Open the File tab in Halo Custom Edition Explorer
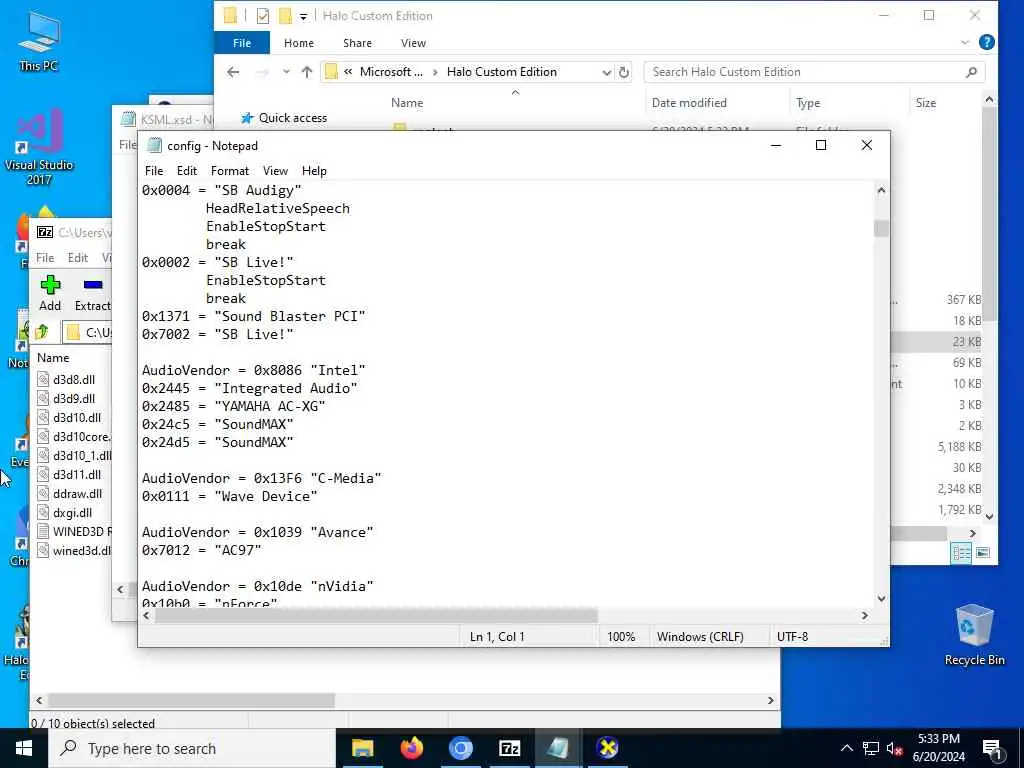The width and height of the screenshot is (1024, 768). coord(242,43)
